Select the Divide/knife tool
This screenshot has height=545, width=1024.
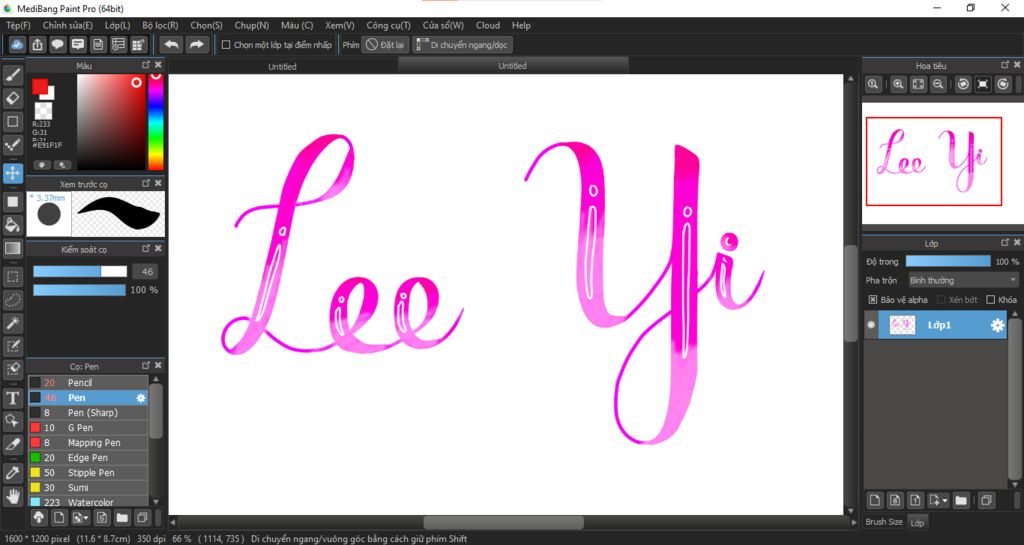pos(12,444)
